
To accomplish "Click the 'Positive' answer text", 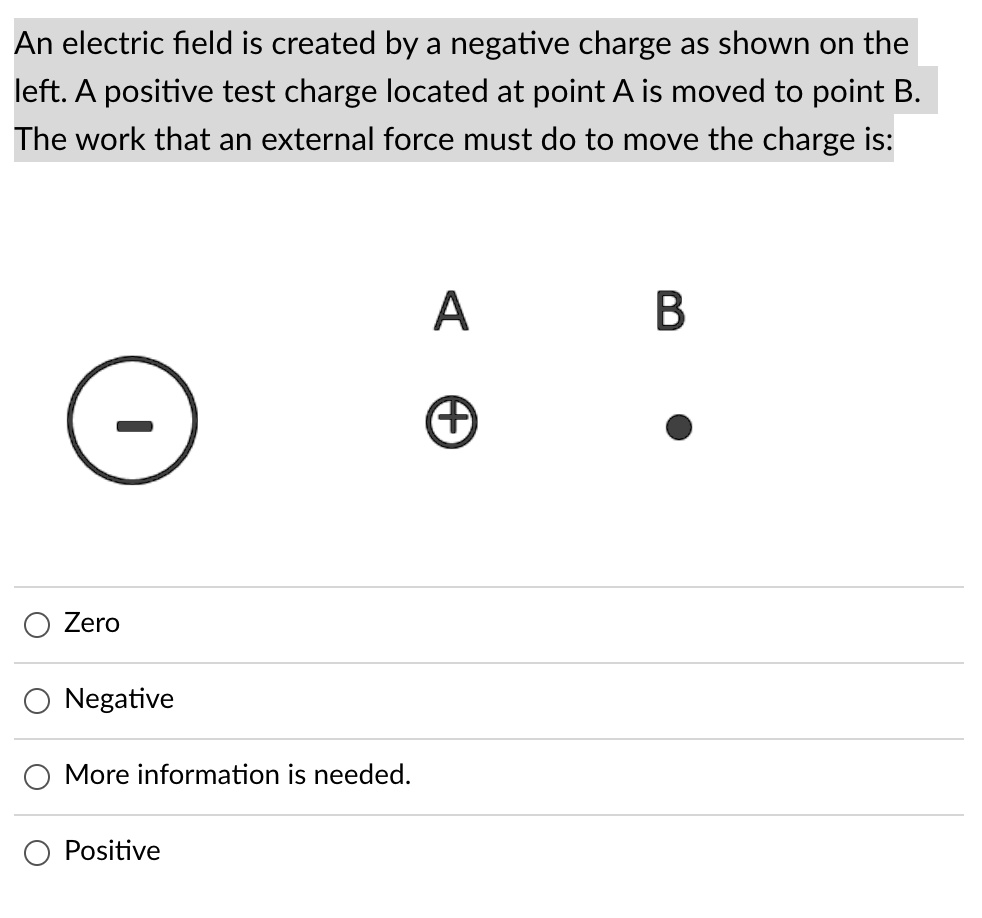I will pyautogui.click(x=111, y=851).
